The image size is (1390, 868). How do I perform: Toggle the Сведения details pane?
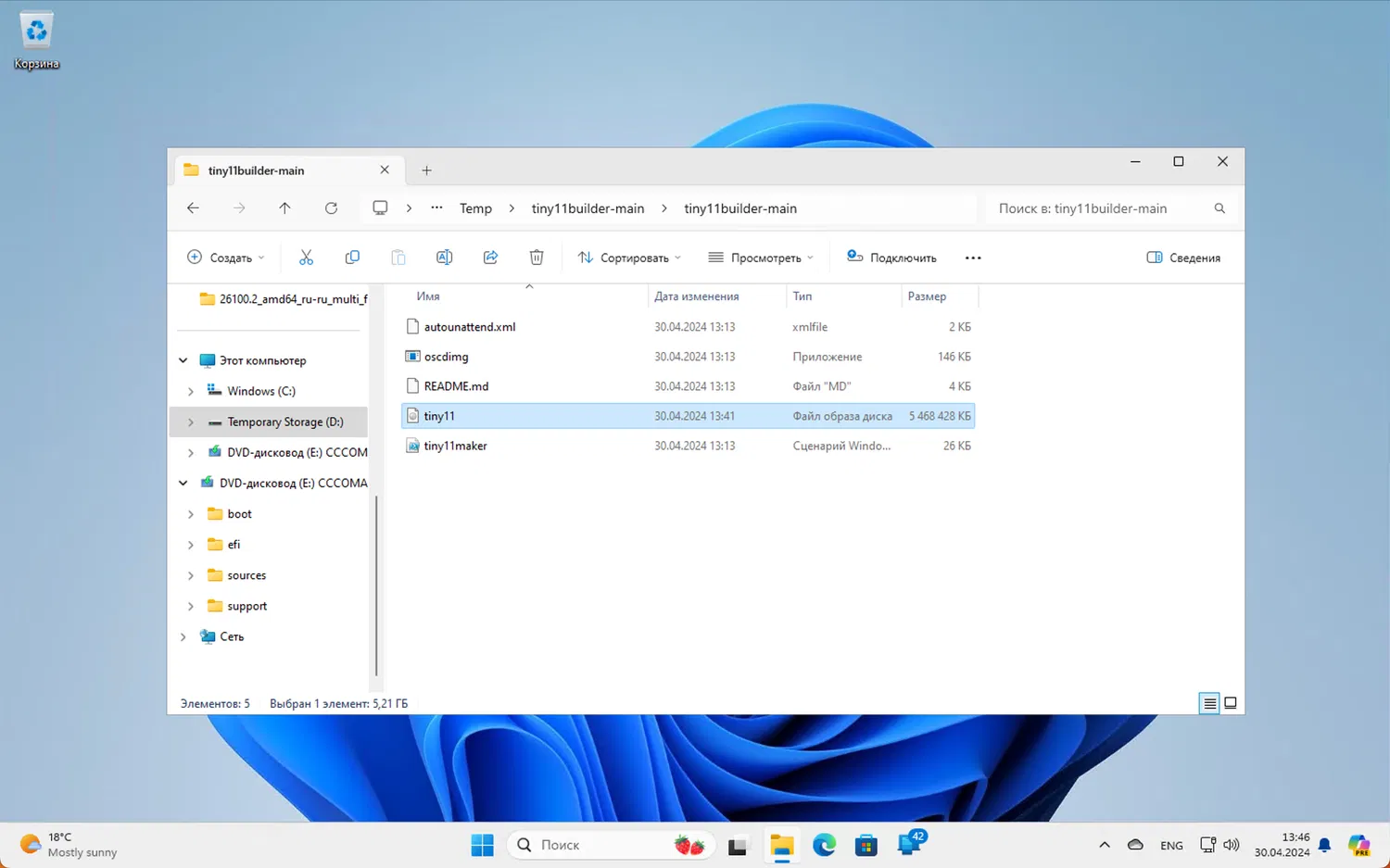click(1183, 258)
